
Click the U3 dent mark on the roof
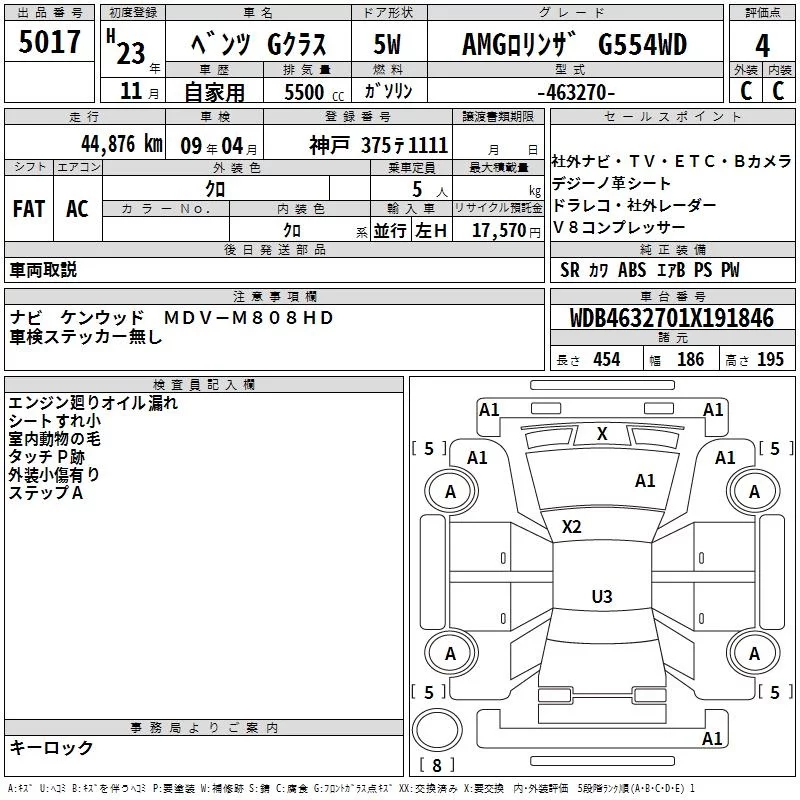(x=602, y=596)
